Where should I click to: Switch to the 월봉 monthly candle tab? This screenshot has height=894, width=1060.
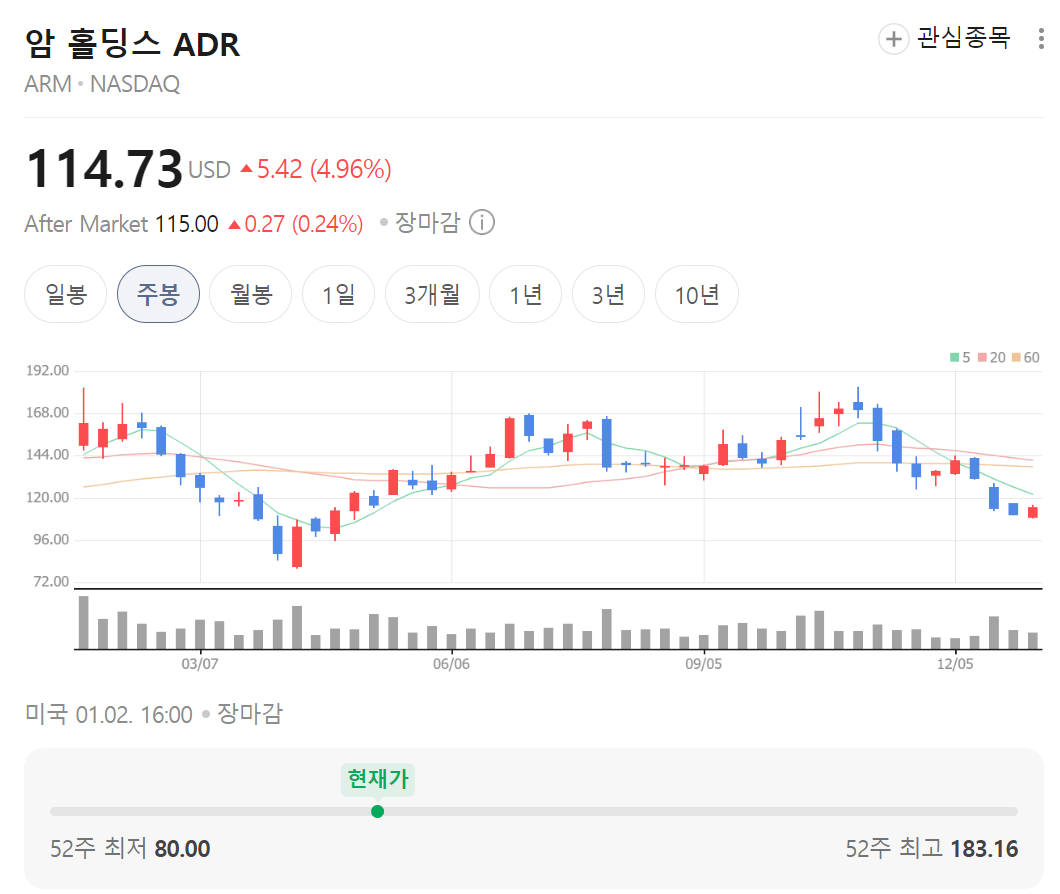tap(251, 294)
